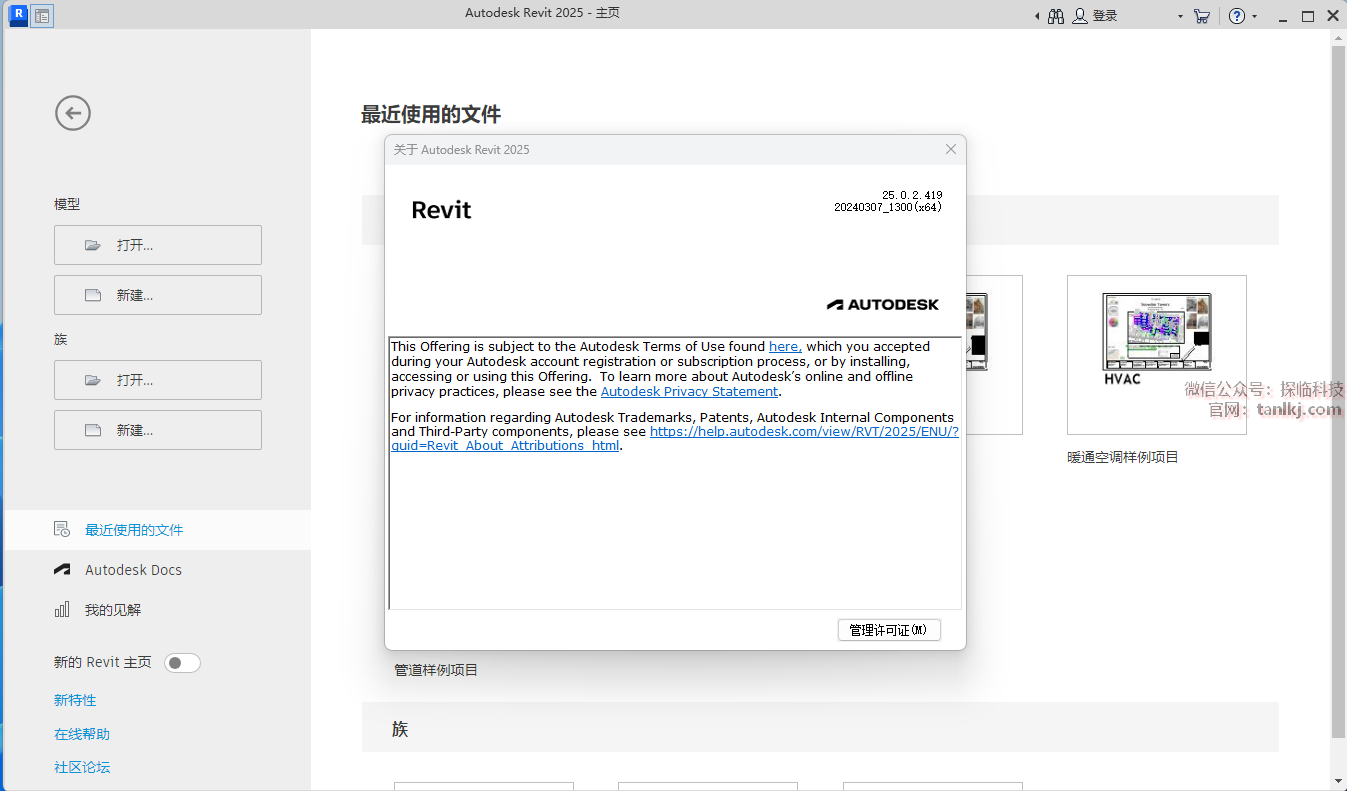
Task: Select 我的见解 in the sidebar
Action: [x=112, y=610]
